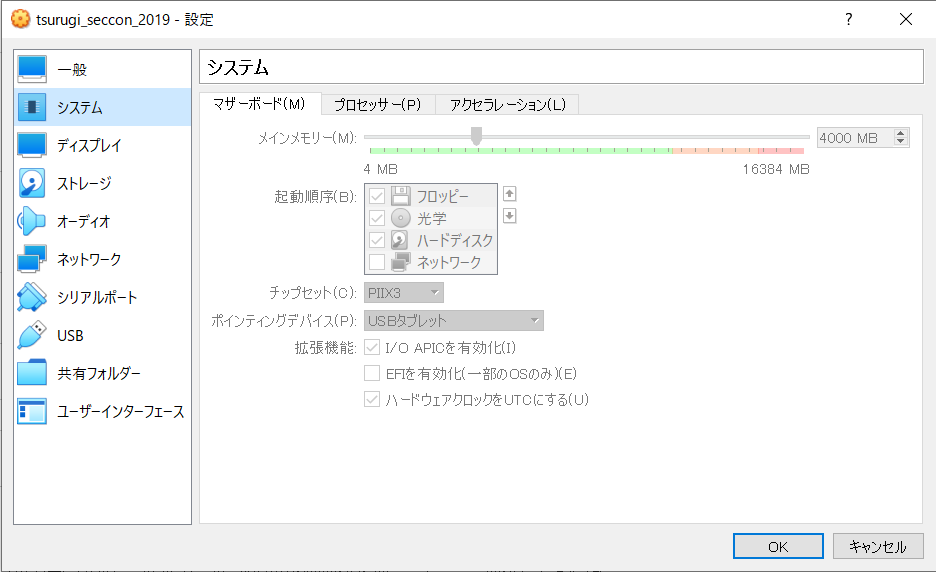Toggle I/O APICを有効化 checkbox
This screenshot has height=572, width=936.
[372, 347]
